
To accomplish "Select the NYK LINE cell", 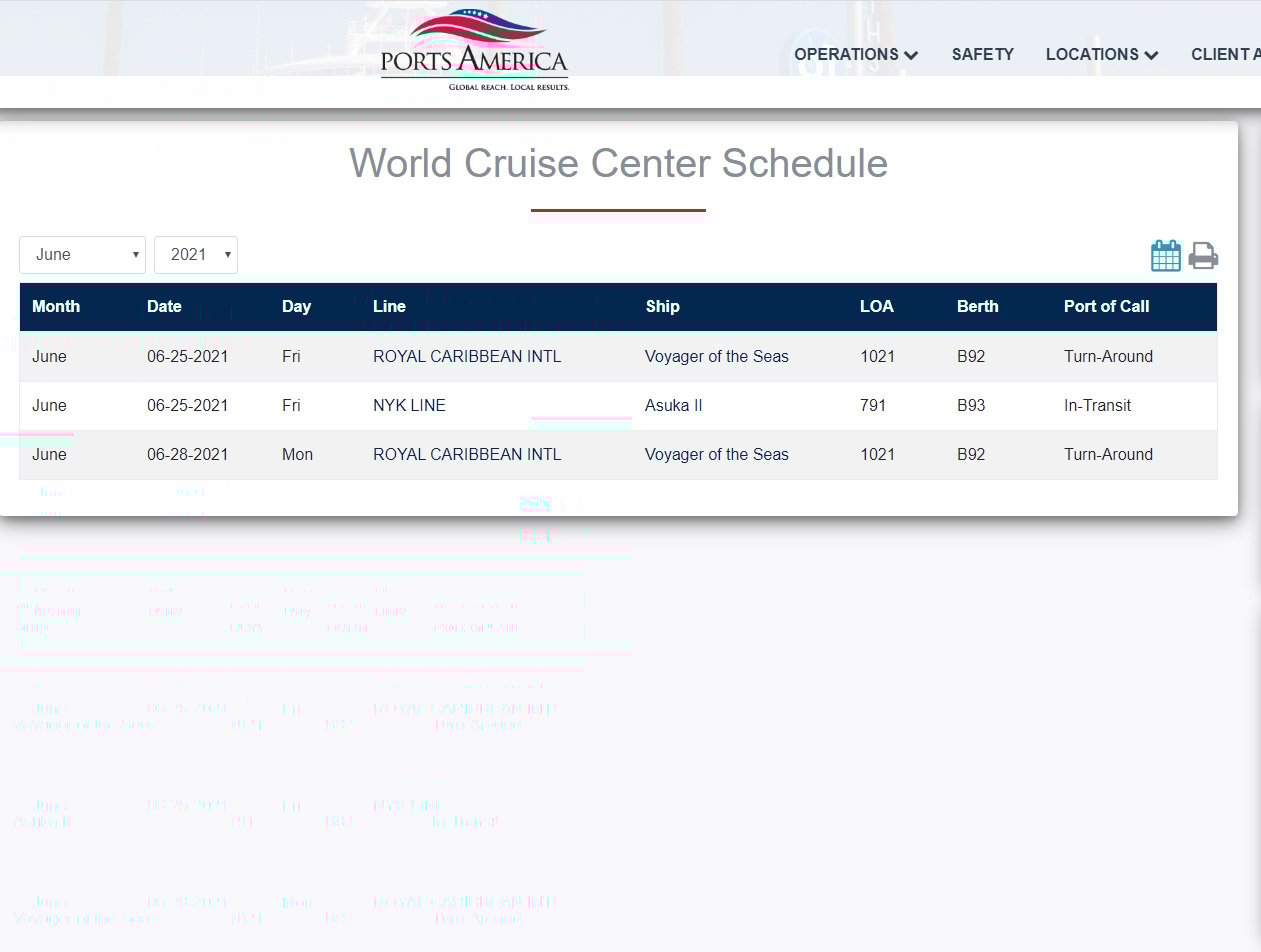I will tap(409, 406).
